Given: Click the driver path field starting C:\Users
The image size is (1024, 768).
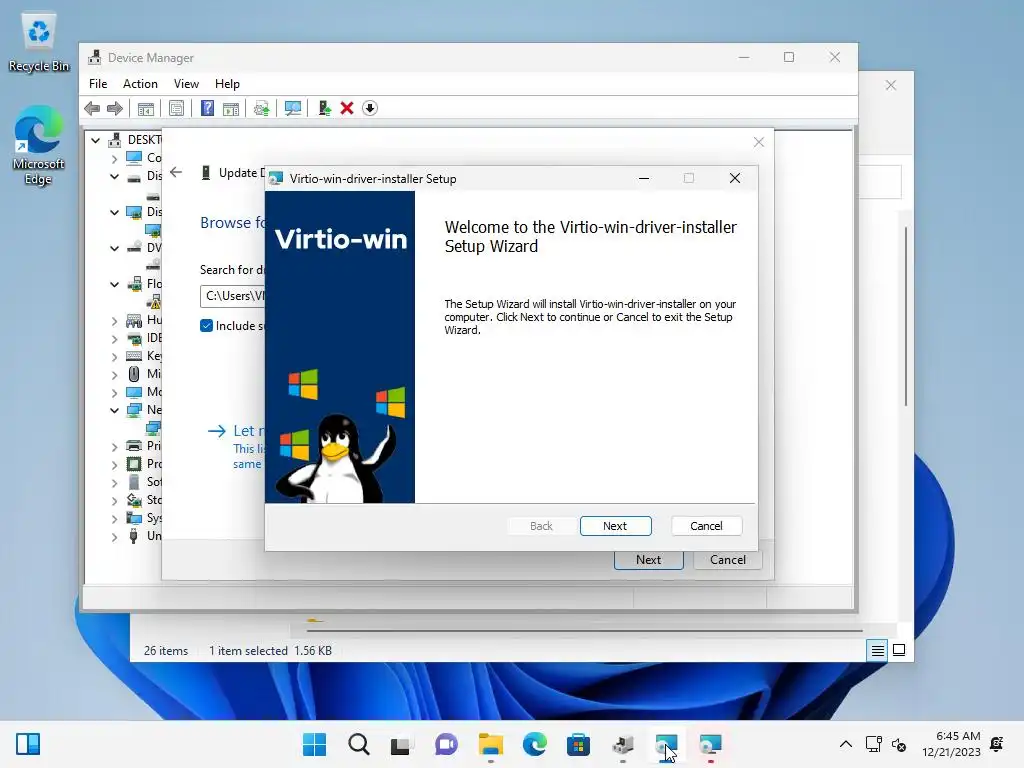Looking at the screenshot, I should (232, 296).
